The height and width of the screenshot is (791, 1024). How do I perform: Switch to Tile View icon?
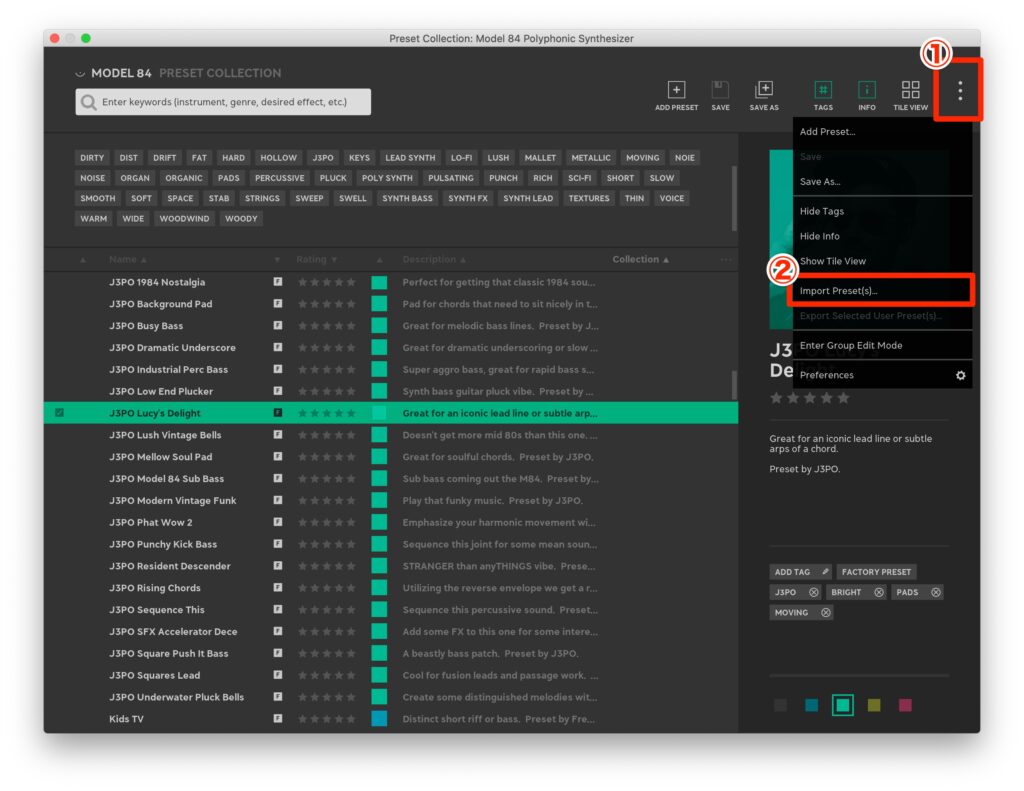coord(910,91)
